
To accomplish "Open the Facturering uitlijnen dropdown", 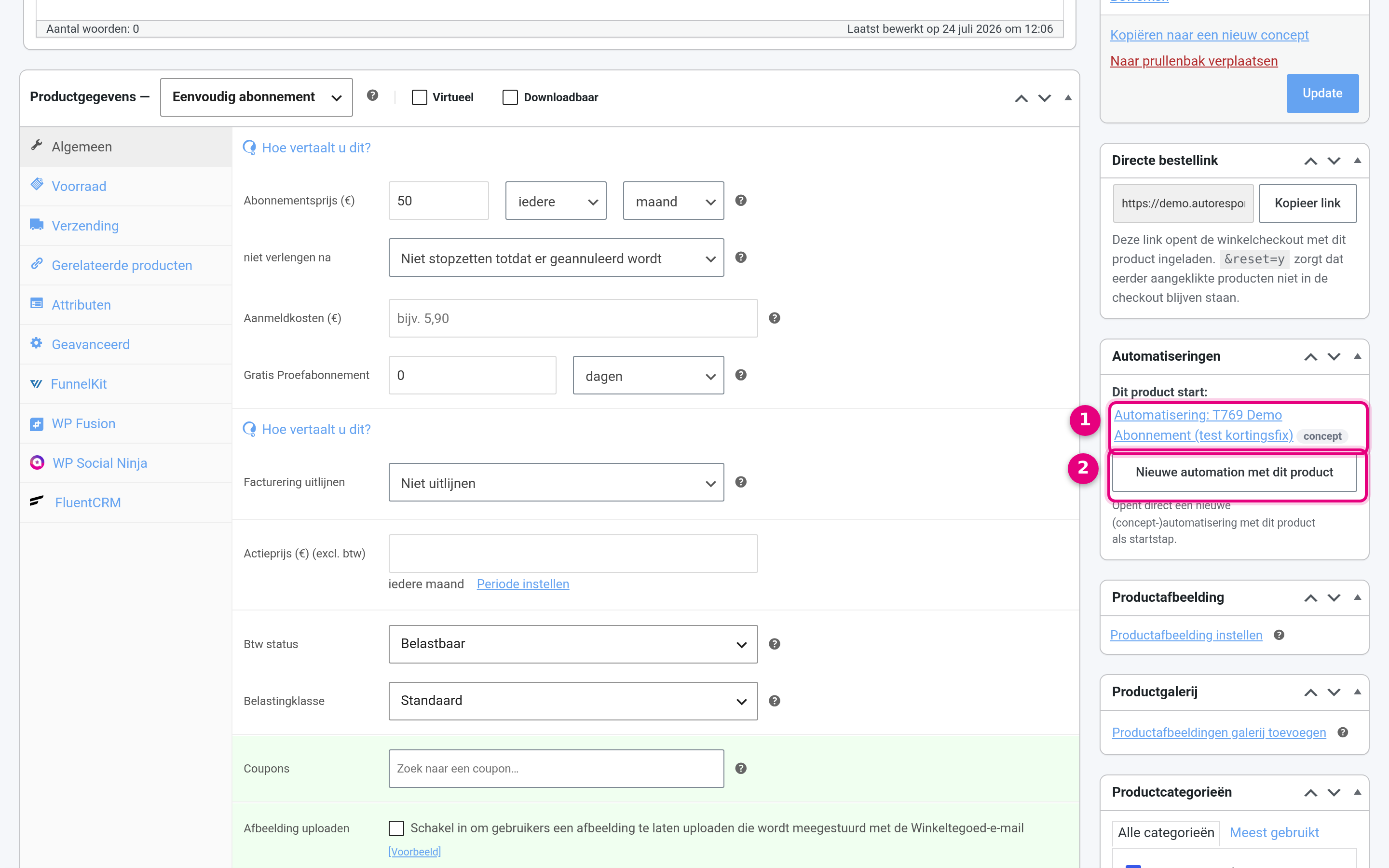I will (x=556, y=482).
